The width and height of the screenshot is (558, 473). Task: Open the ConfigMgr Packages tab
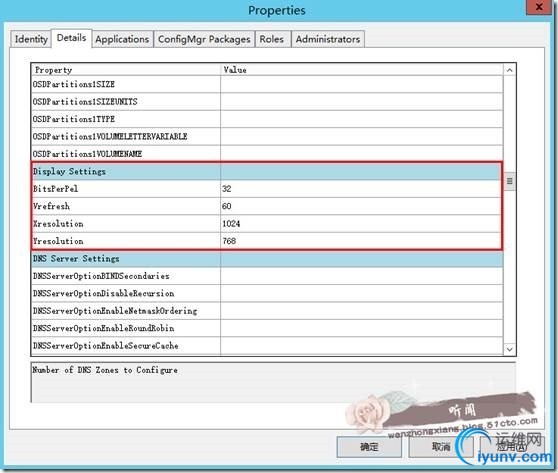tap(204, 39)
